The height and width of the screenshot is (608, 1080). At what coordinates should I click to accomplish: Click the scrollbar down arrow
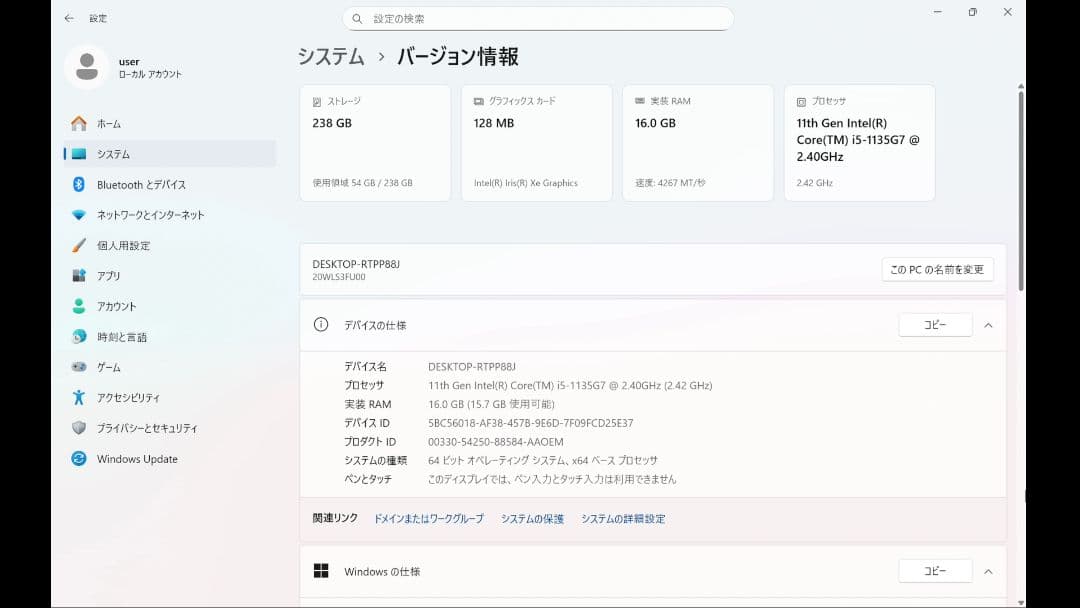point(1021,603)
